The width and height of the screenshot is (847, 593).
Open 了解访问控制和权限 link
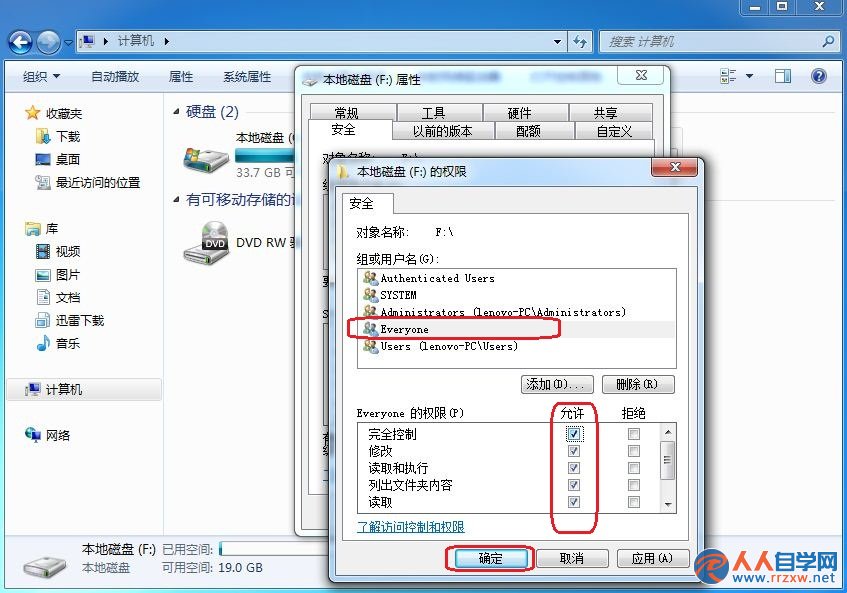(x=411, y=527)
